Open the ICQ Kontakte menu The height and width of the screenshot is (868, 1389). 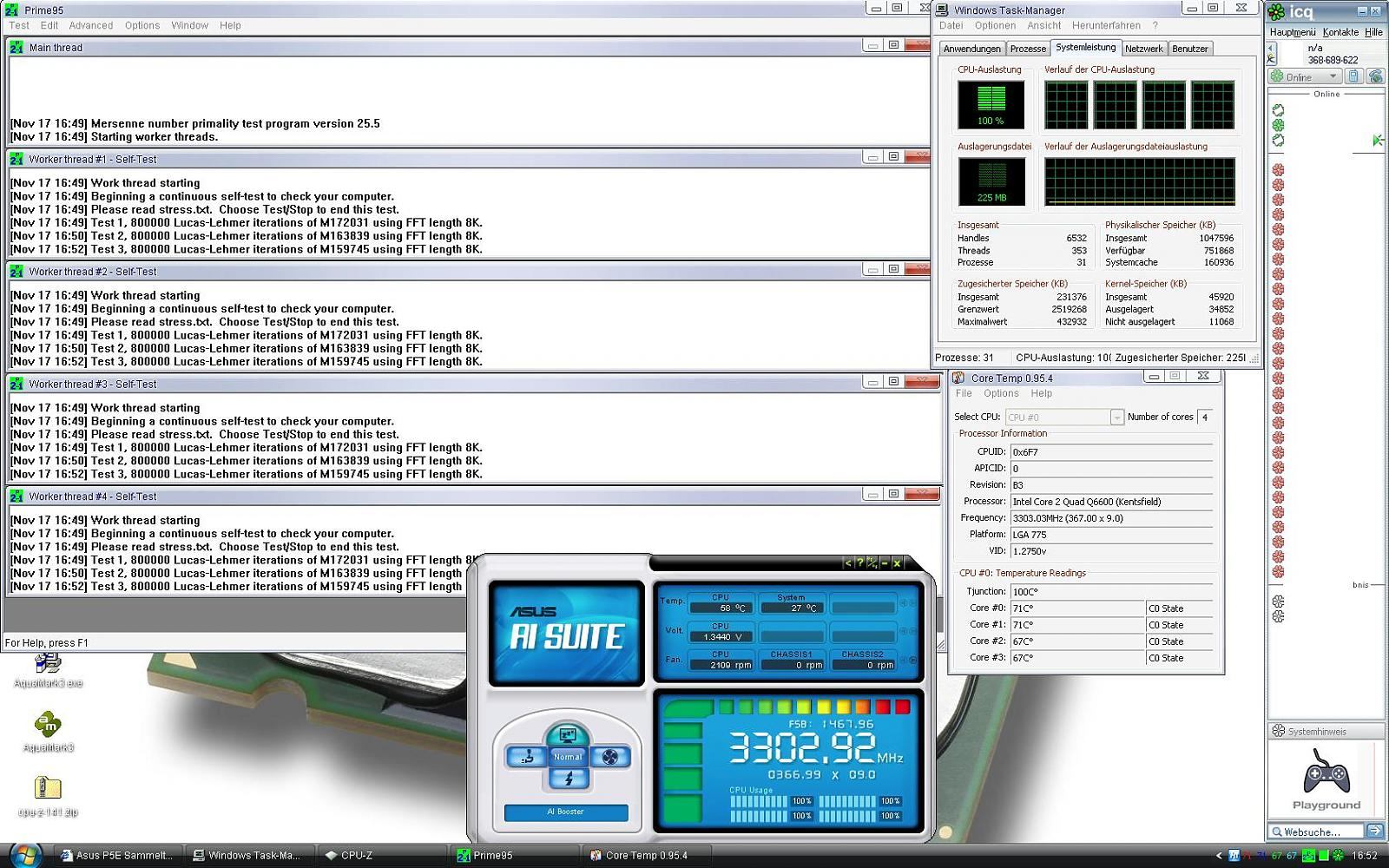click(x=1340, y=32)
